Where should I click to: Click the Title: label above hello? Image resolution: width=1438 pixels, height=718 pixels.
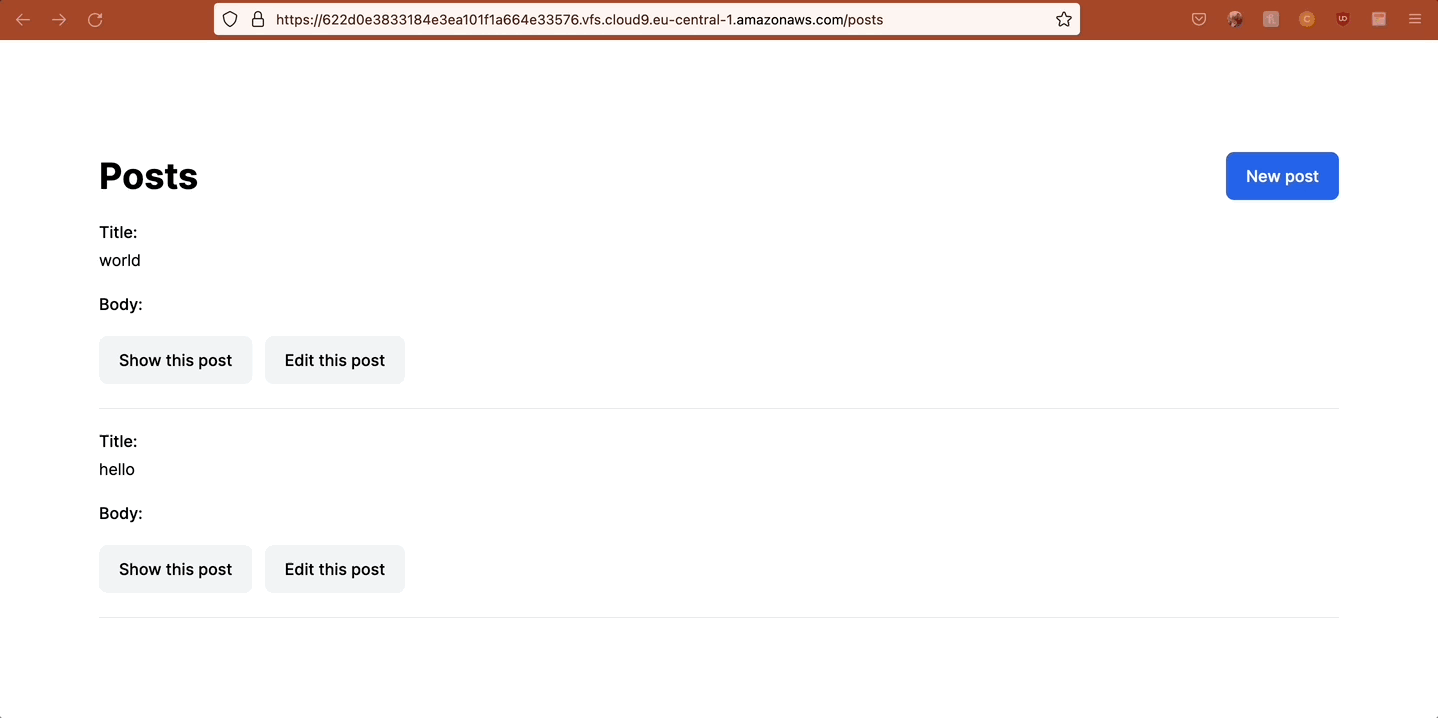118,441
